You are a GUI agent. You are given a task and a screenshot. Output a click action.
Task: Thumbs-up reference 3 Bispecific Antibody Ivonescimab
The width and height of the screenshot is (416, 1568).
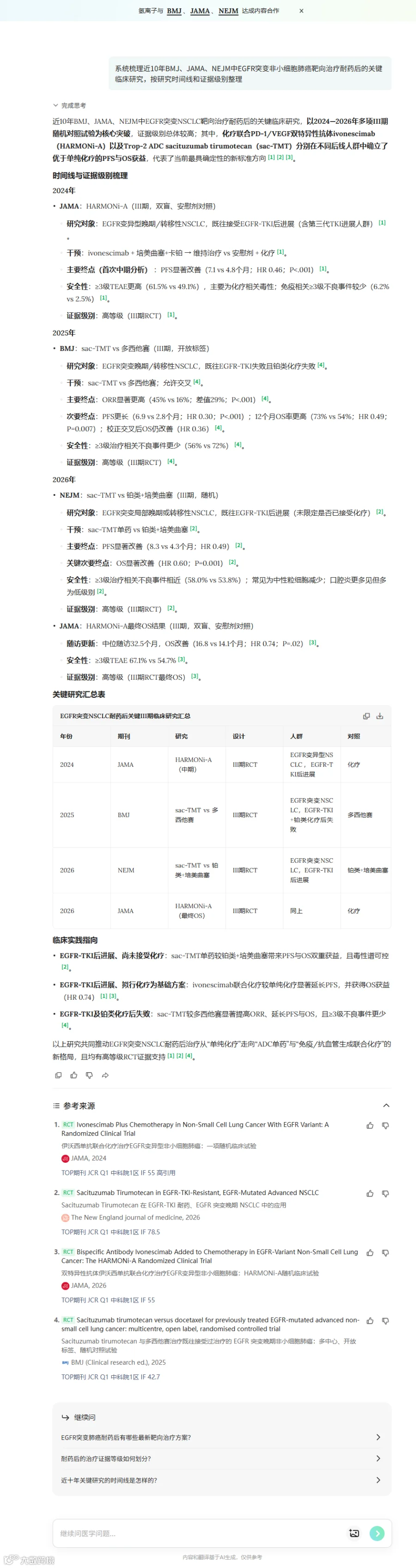pos(370,1253)
